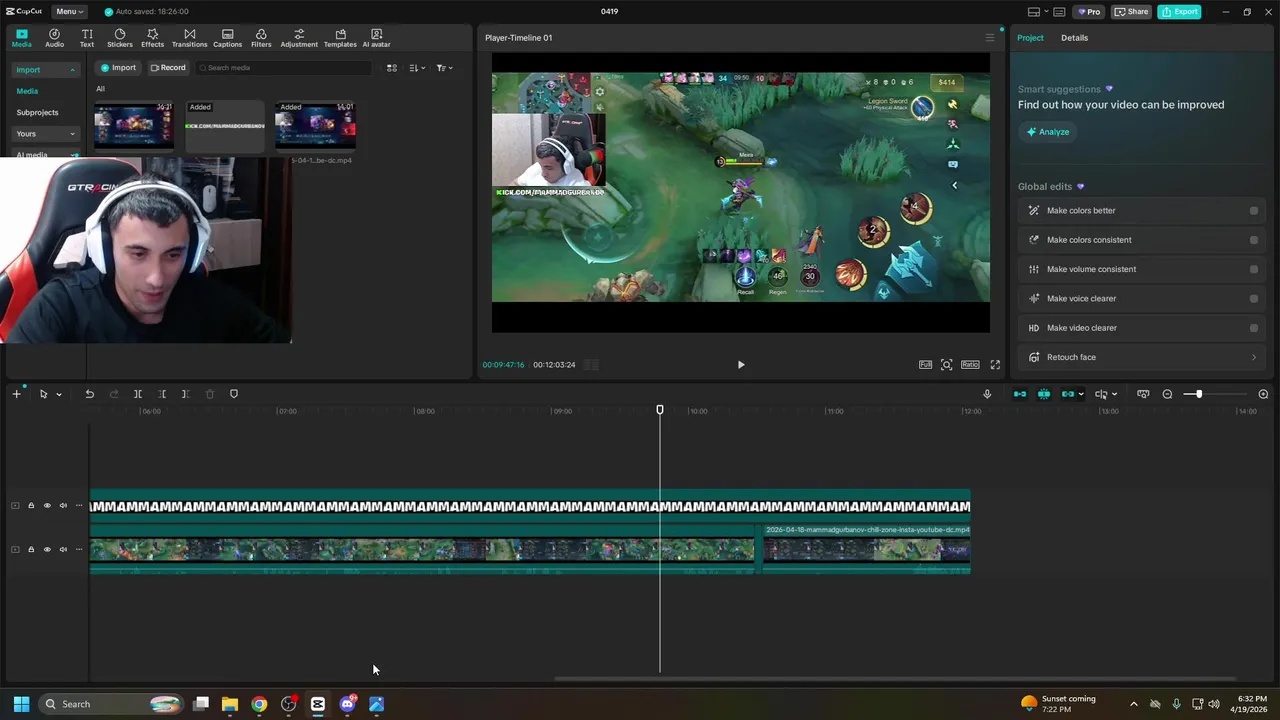
Task: Open the Effects panel
Action: (x=152, y=38)
